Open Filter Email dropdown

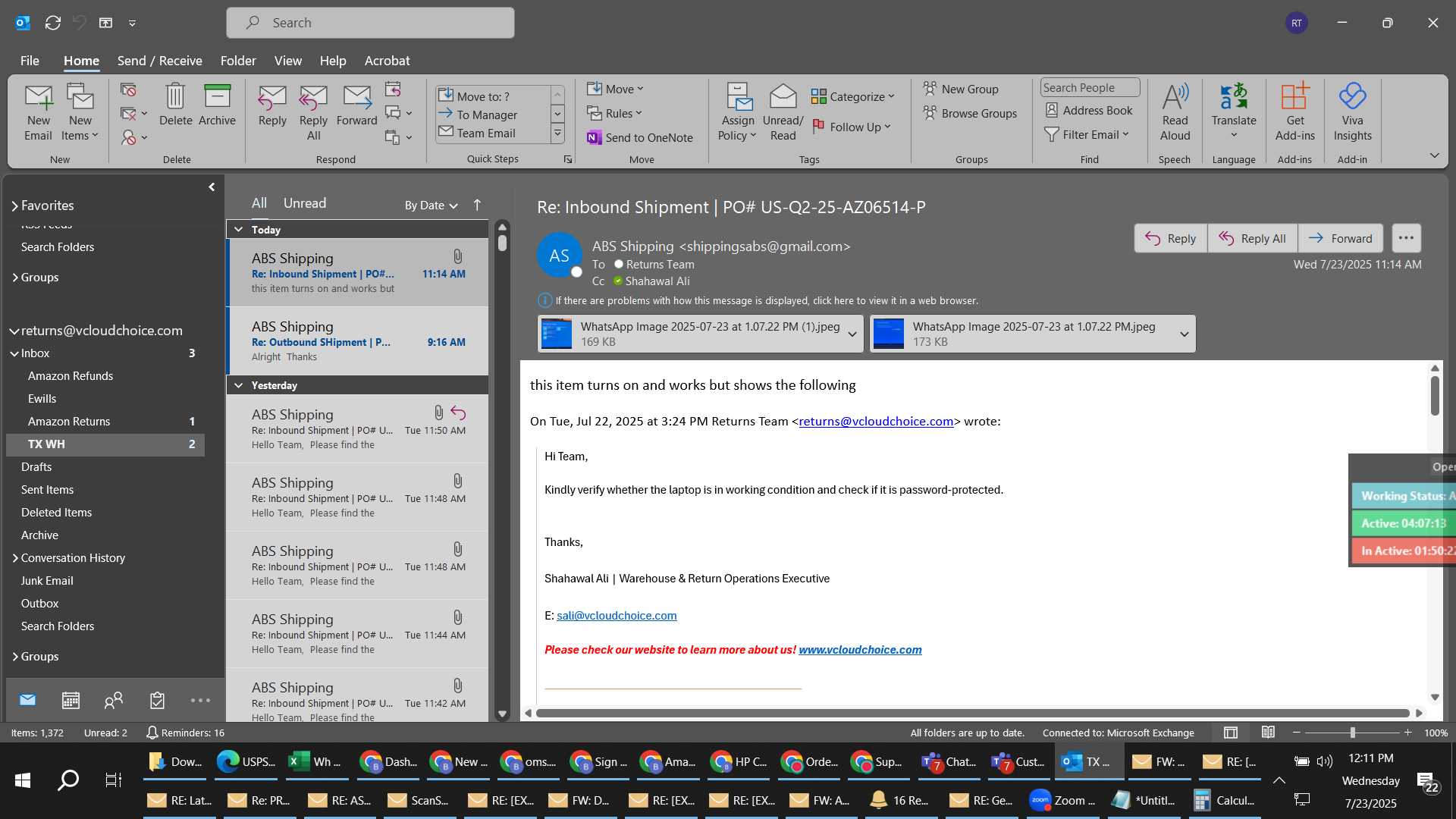pyautogui.click(x=1087, y=134)
